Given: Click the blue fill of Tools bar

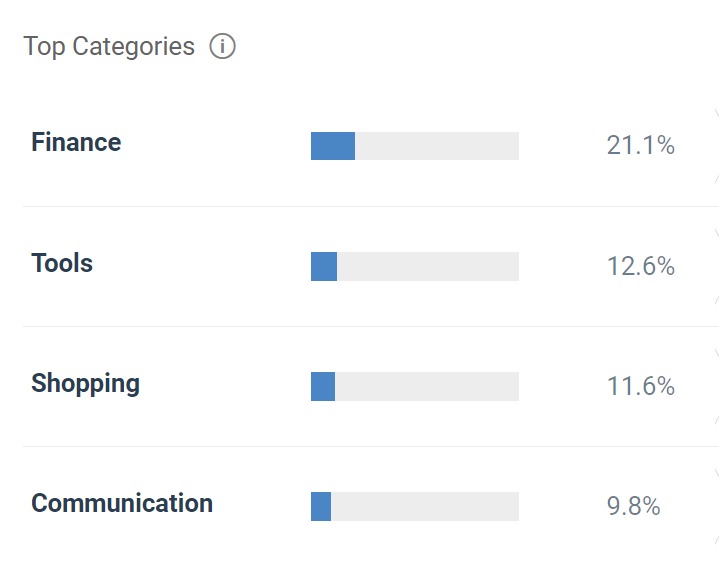Looking at the screenshot, I should tap(324, 266).
